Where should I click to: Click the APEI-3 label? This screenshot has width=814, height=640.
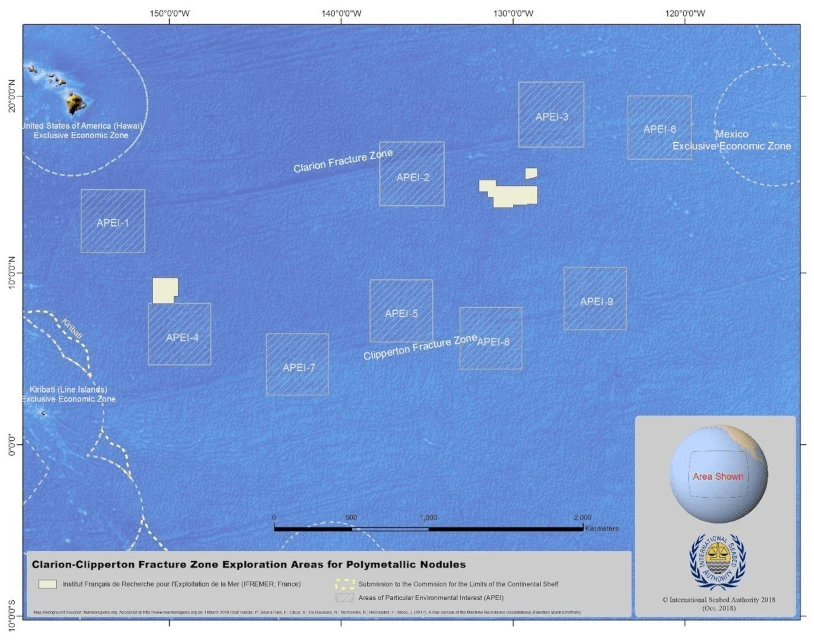point(552,117)
